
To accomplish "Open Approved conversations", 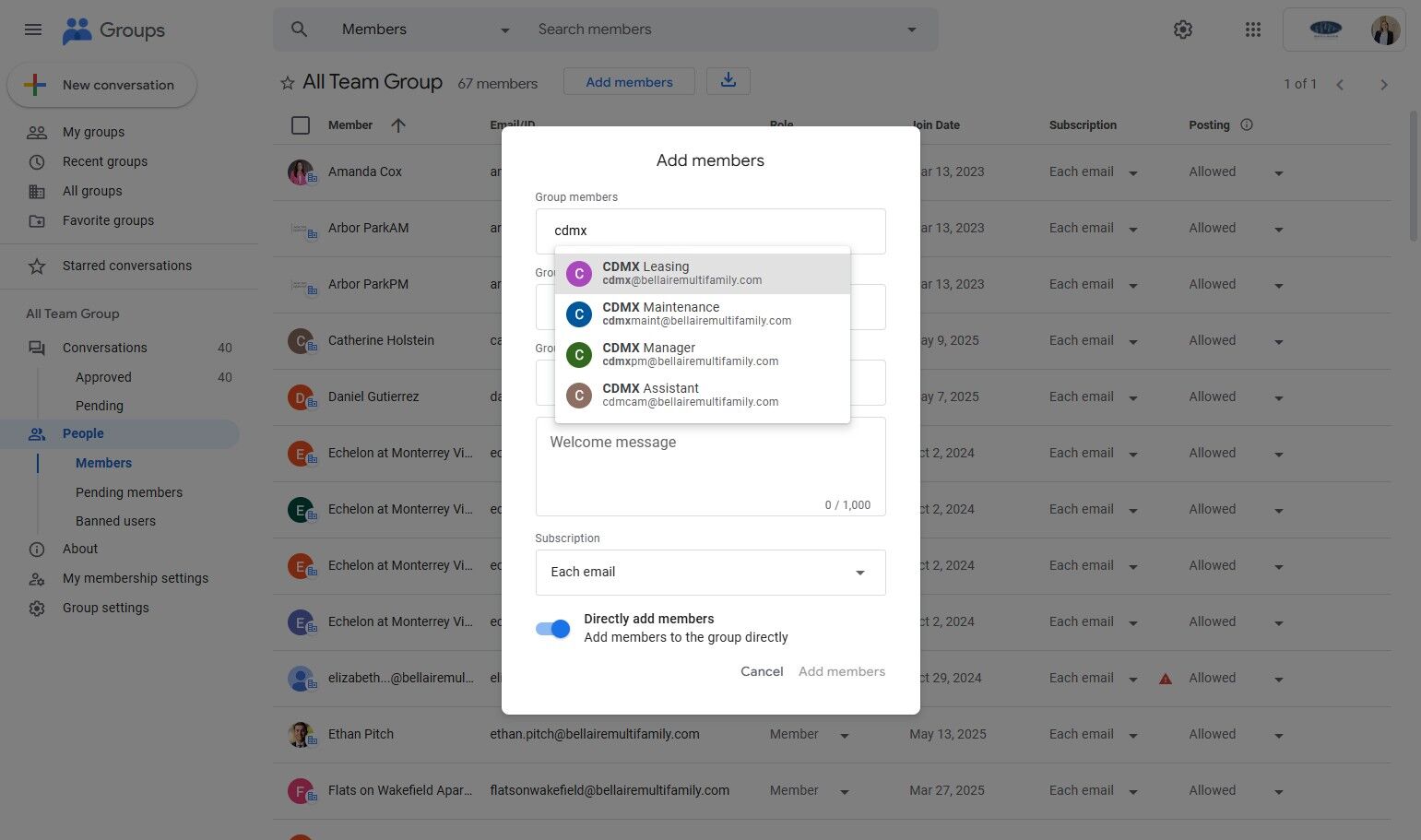I will pyautogui.click(x=103, y=377).
